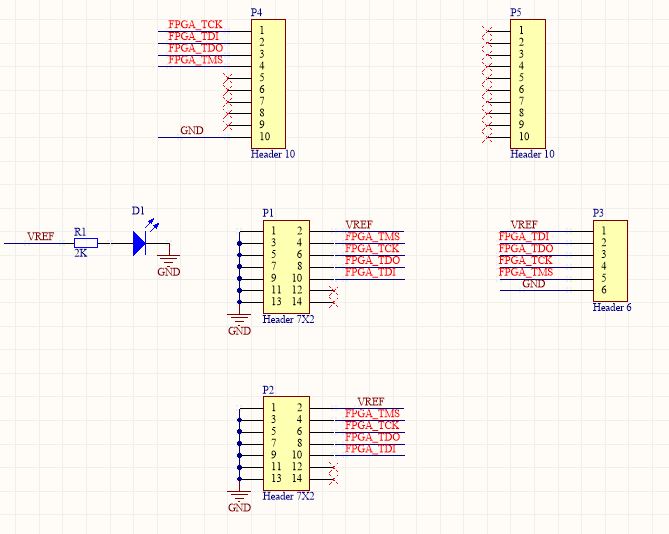Click Header 7X2 comment under P1
Viewport: 669px width, 534px height.
[288, 319]
